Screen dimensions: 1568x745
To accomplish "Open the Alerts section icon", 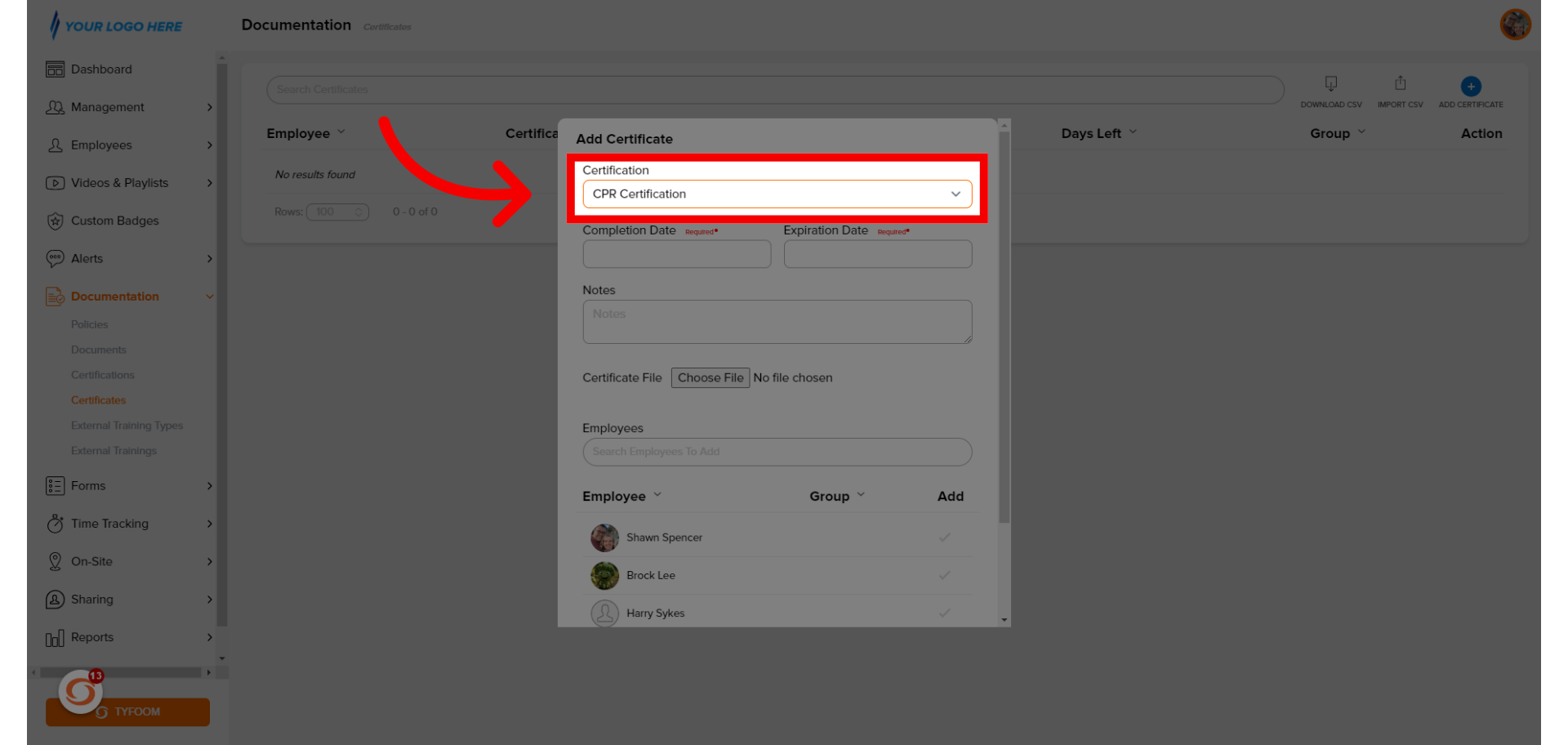I will pos(55,258).
